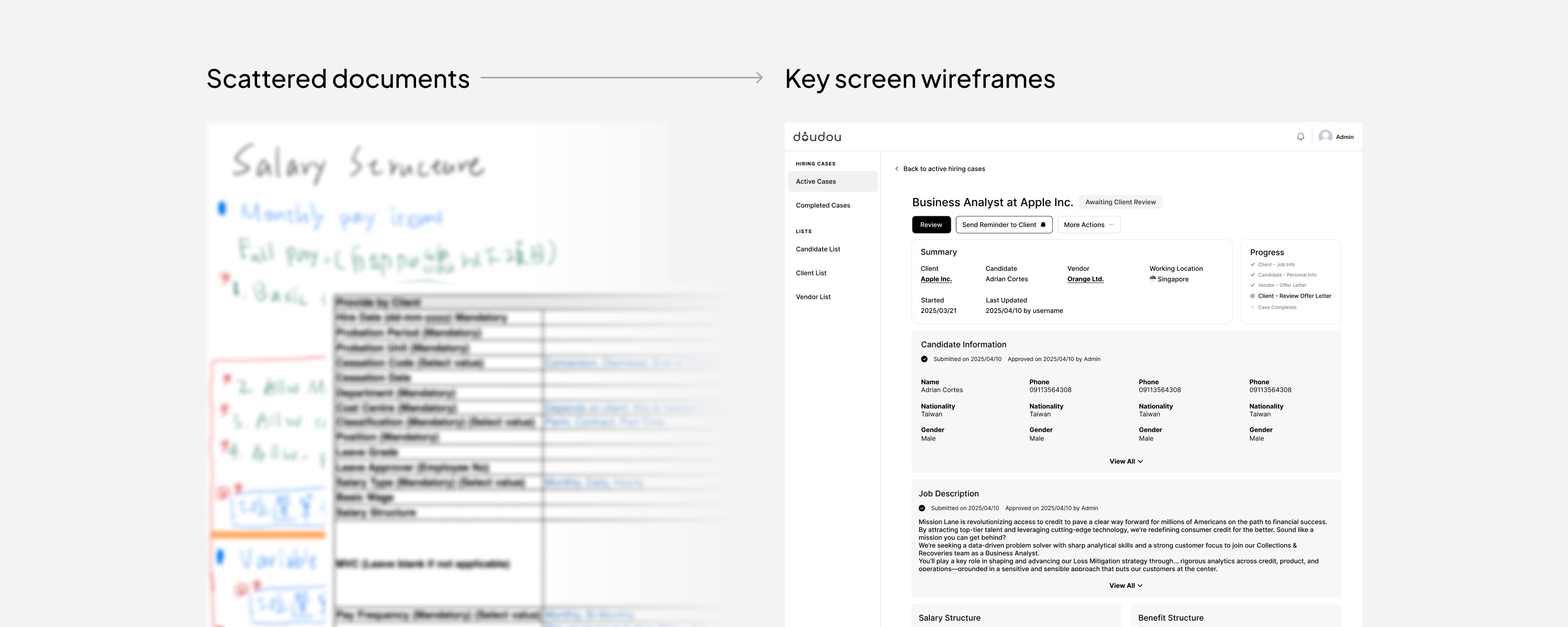Screen dimensions: 1568x627
Task: Click the Client - Review Offer Letter step
Action: tap(1295, 296)
